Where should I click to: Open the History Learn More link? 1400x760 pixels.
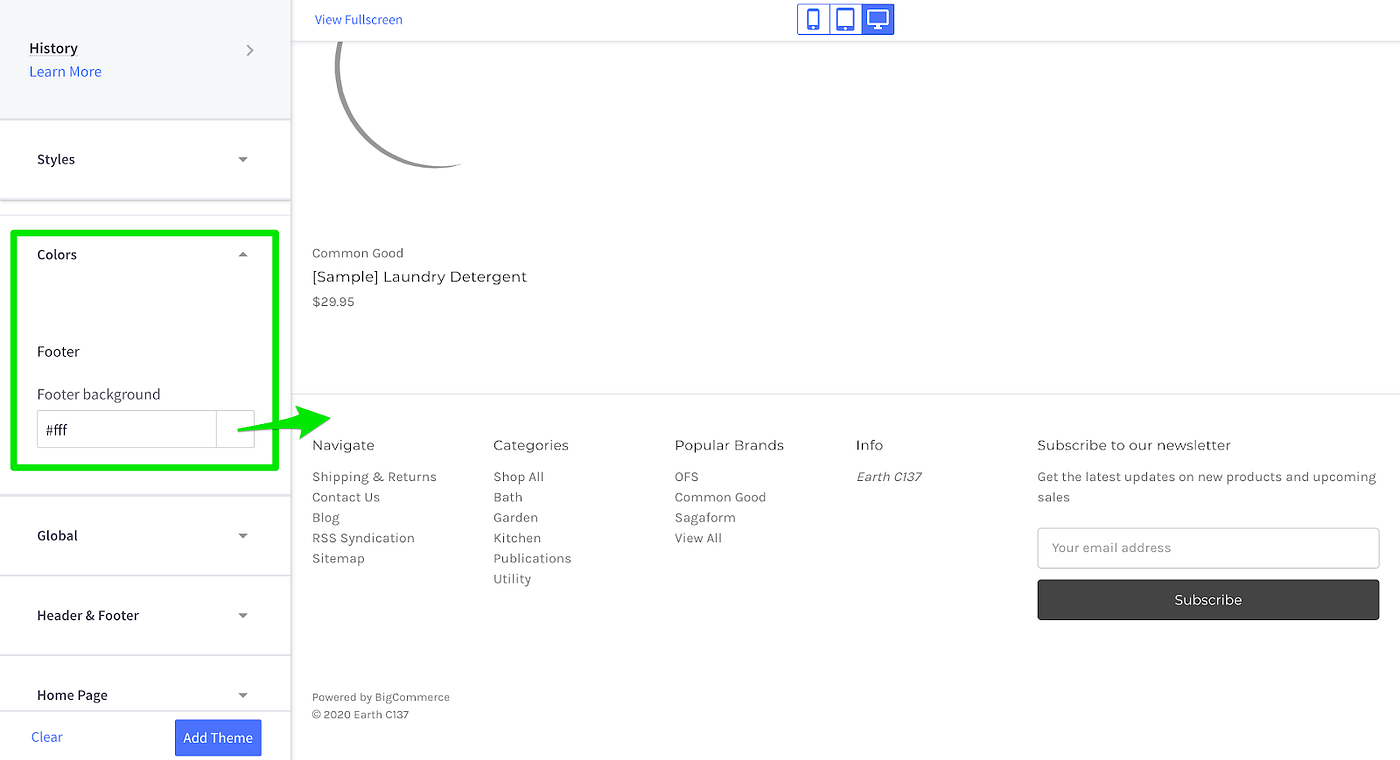[x=65, y=72]
